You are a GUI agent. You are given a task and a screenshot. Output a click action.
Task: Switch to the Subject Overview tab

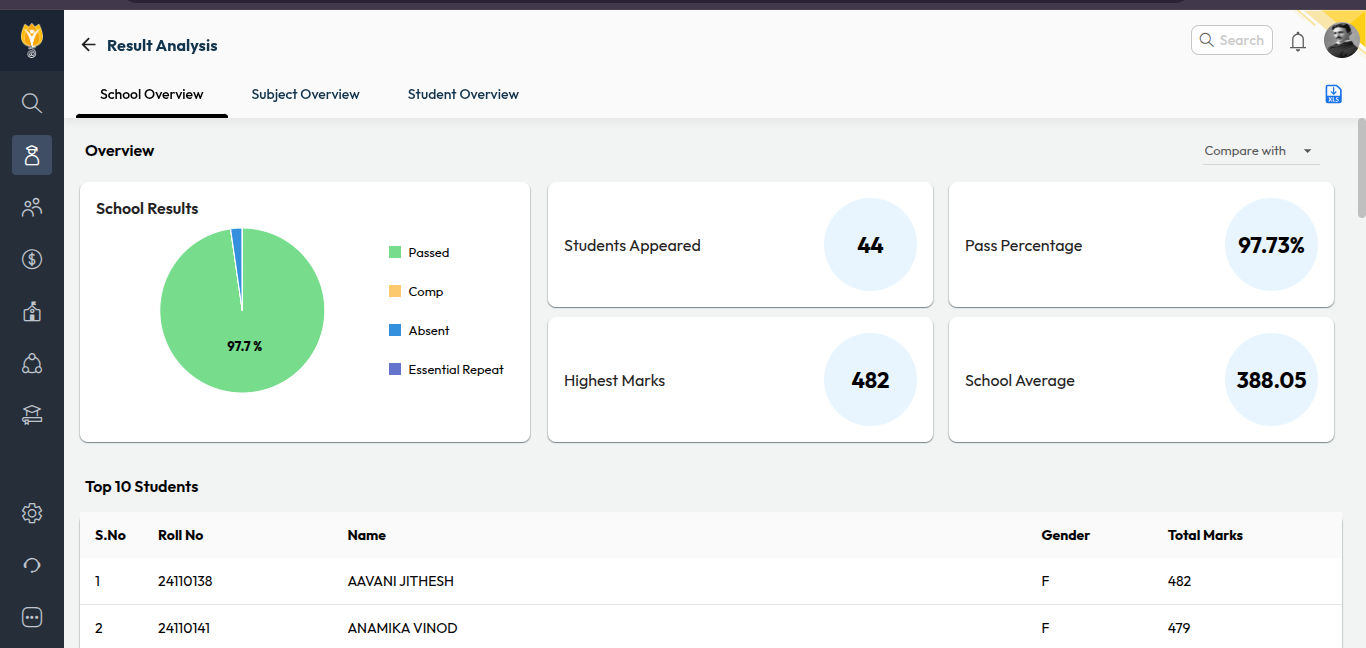[x=305, y=94]
